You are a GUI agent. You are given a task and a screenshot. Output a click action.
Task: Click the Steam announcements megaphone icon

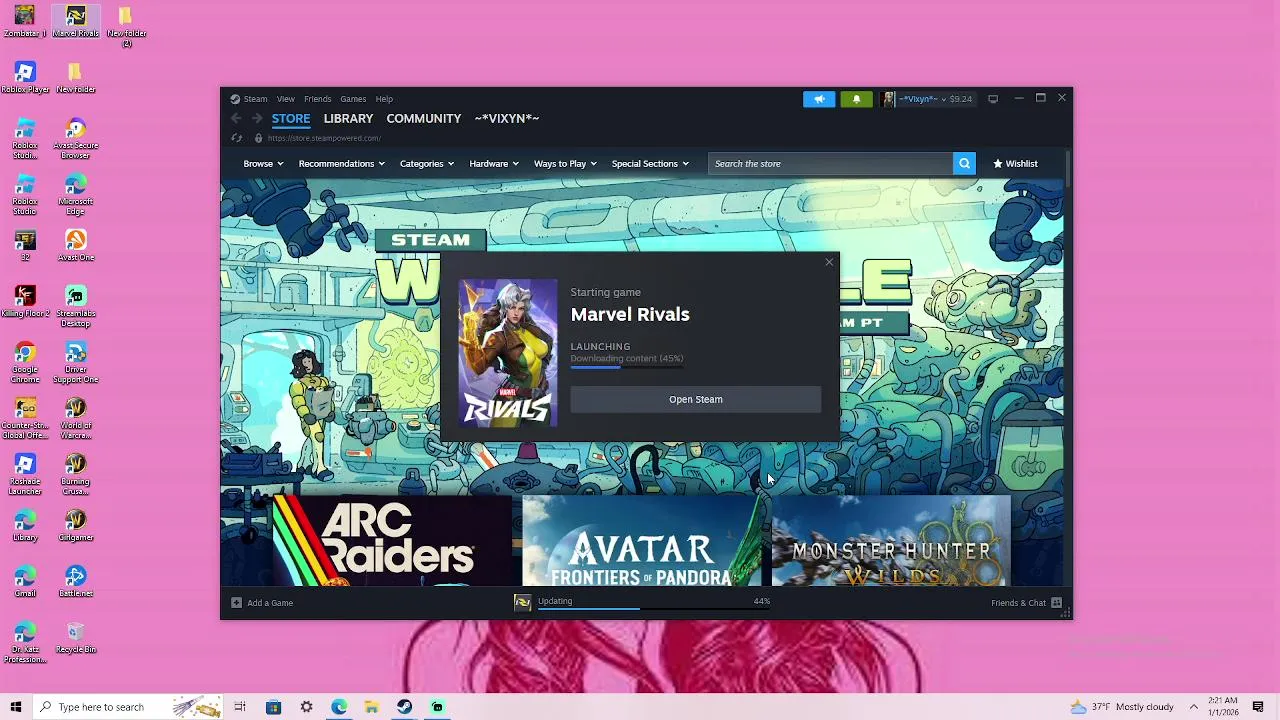pyautogui.click(x=819, y=99)
